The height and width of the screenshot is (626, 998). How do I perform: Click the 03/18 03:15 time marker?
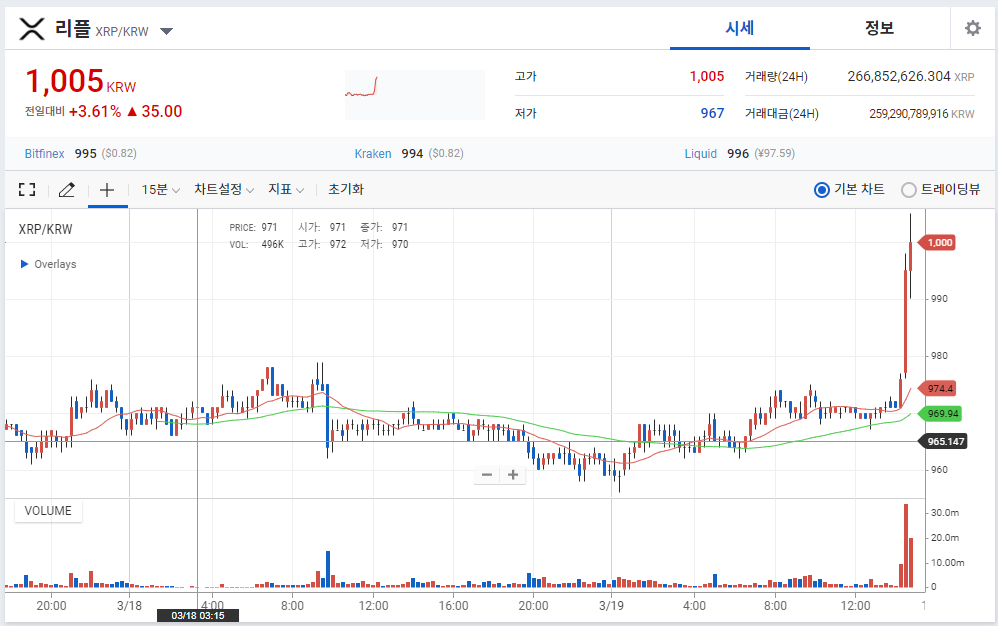(198, 615)
